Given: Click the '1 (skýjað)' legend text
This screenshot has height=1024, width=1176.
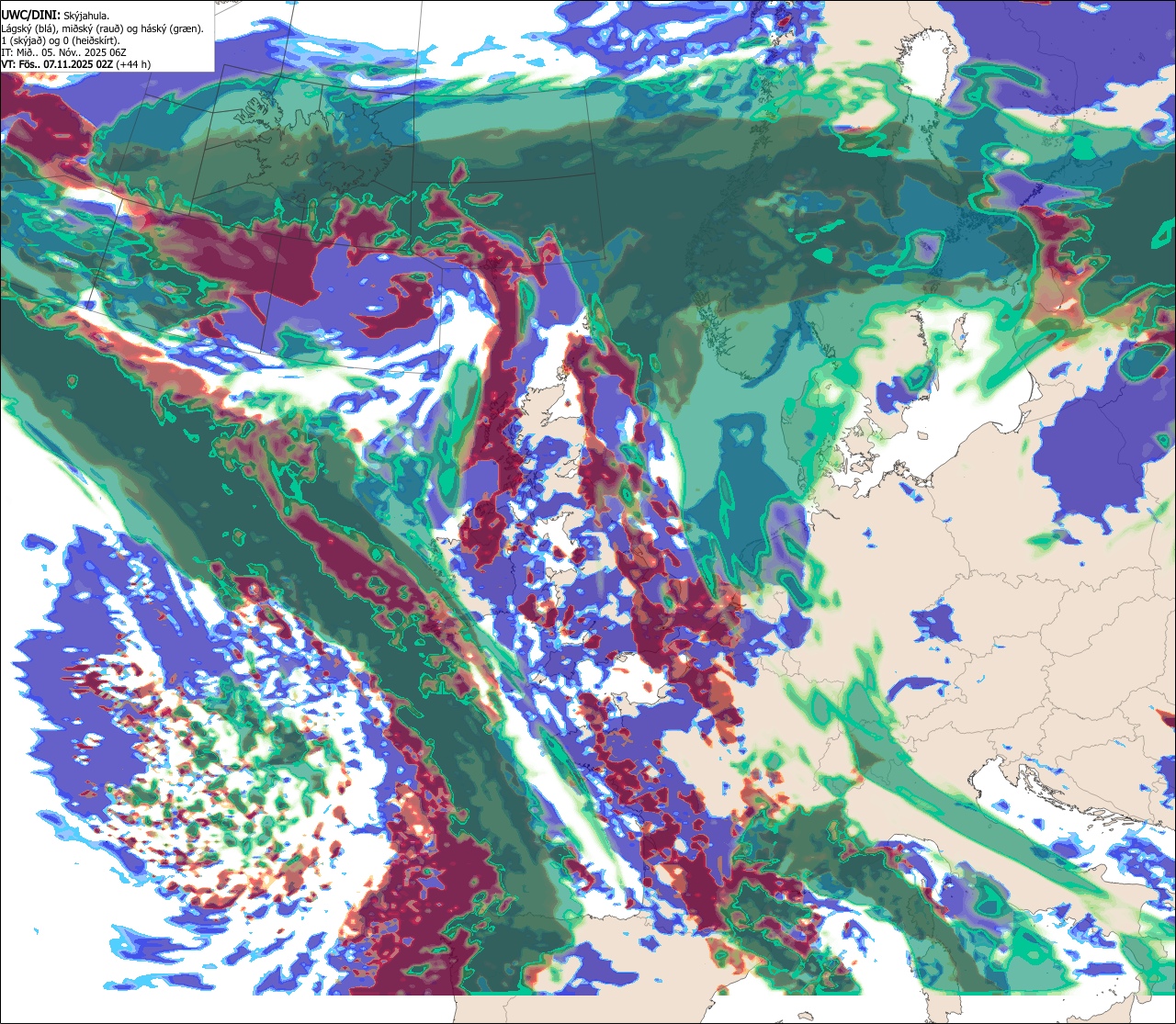Looking at the screenshot, I should [x=23, y=41].
